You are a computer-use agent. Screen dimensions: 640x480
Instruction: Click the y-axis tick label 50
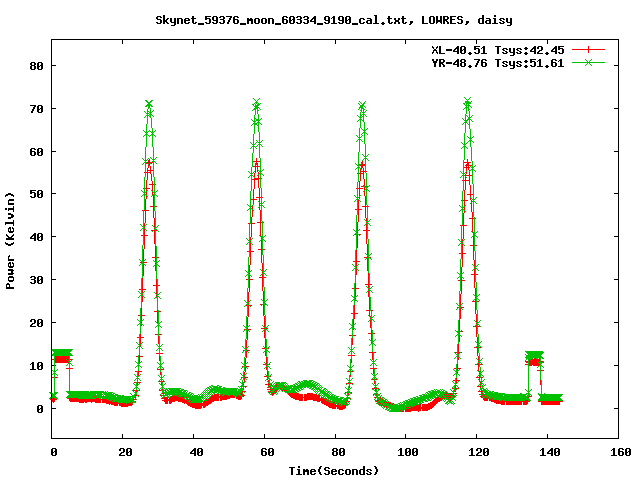click(x=36, y=194)
